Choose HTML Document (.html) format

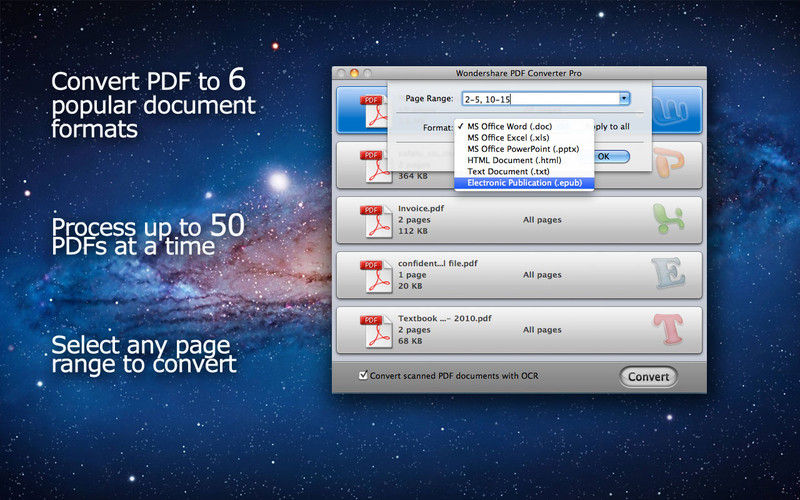[x=524, y=160]
